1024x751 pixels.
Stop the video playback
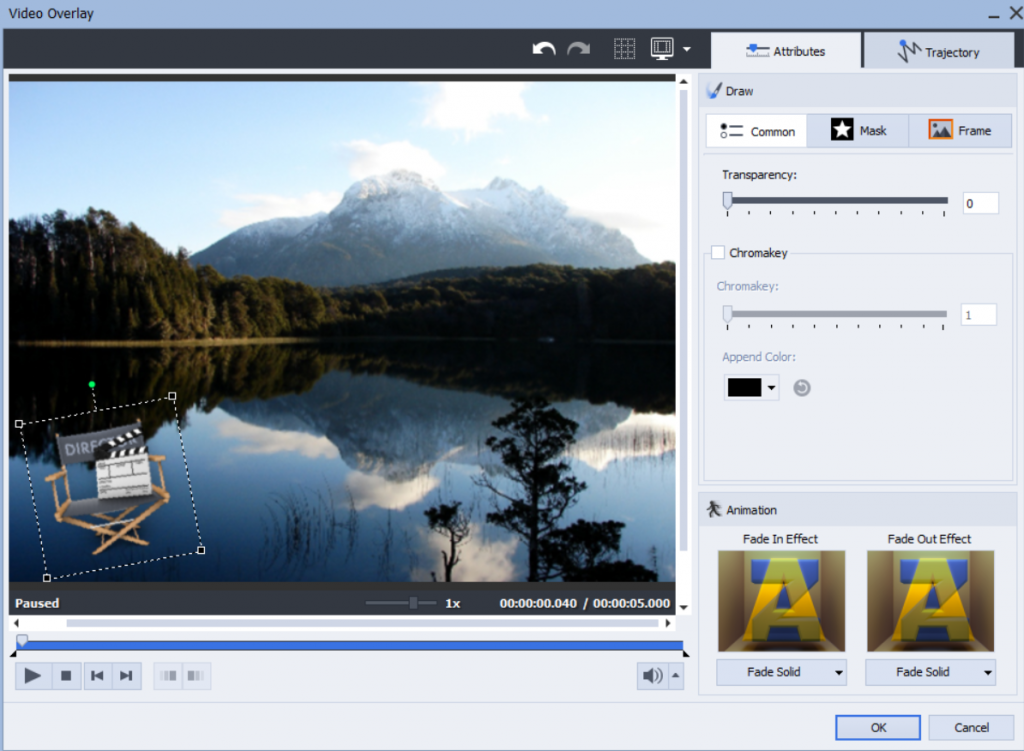tap(66, 676)
